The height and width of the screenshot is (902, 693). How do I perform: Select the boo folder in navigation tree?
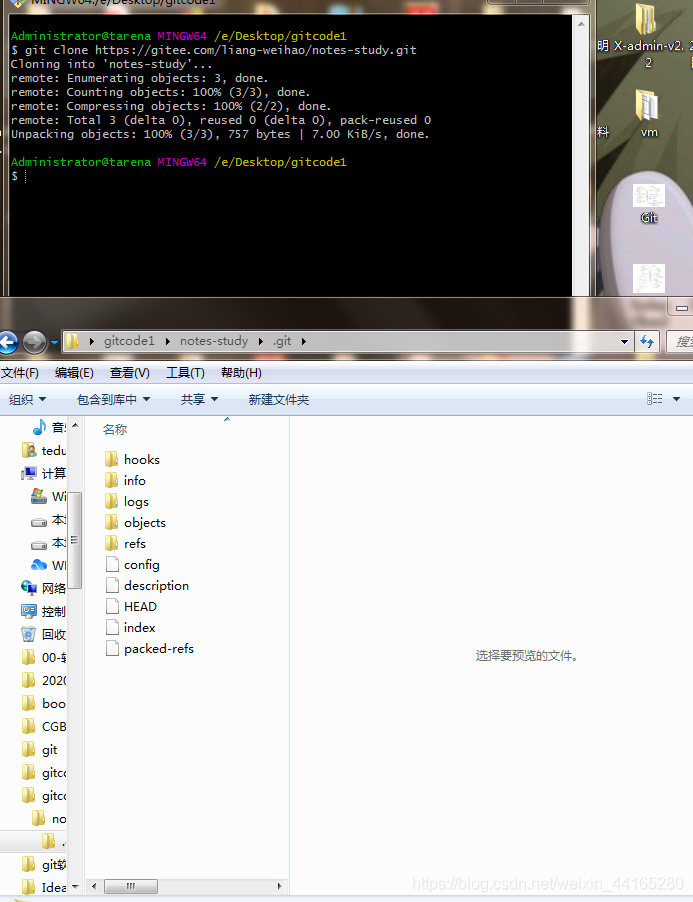(x=44, y=703)
